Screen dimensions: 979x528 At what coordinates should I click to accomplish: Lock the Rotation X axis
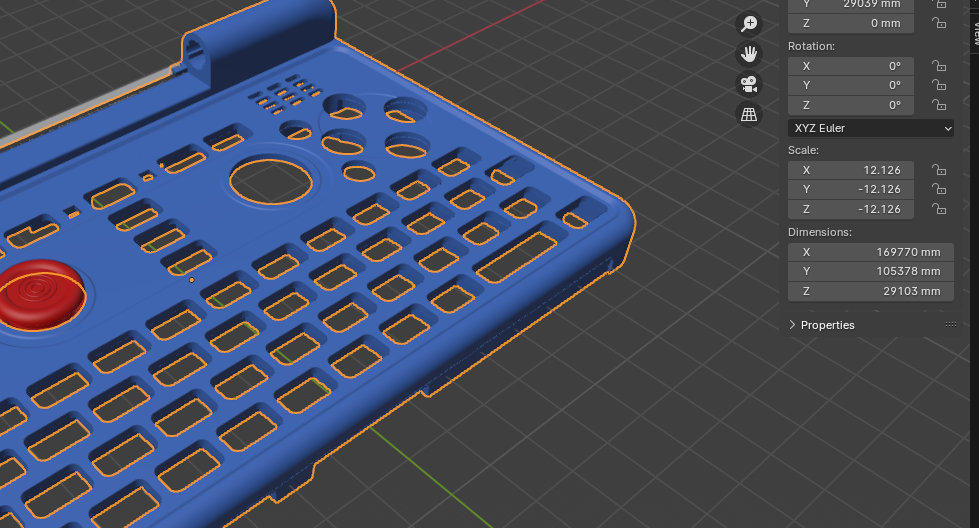pyautogui.click(x=938, y=66)
